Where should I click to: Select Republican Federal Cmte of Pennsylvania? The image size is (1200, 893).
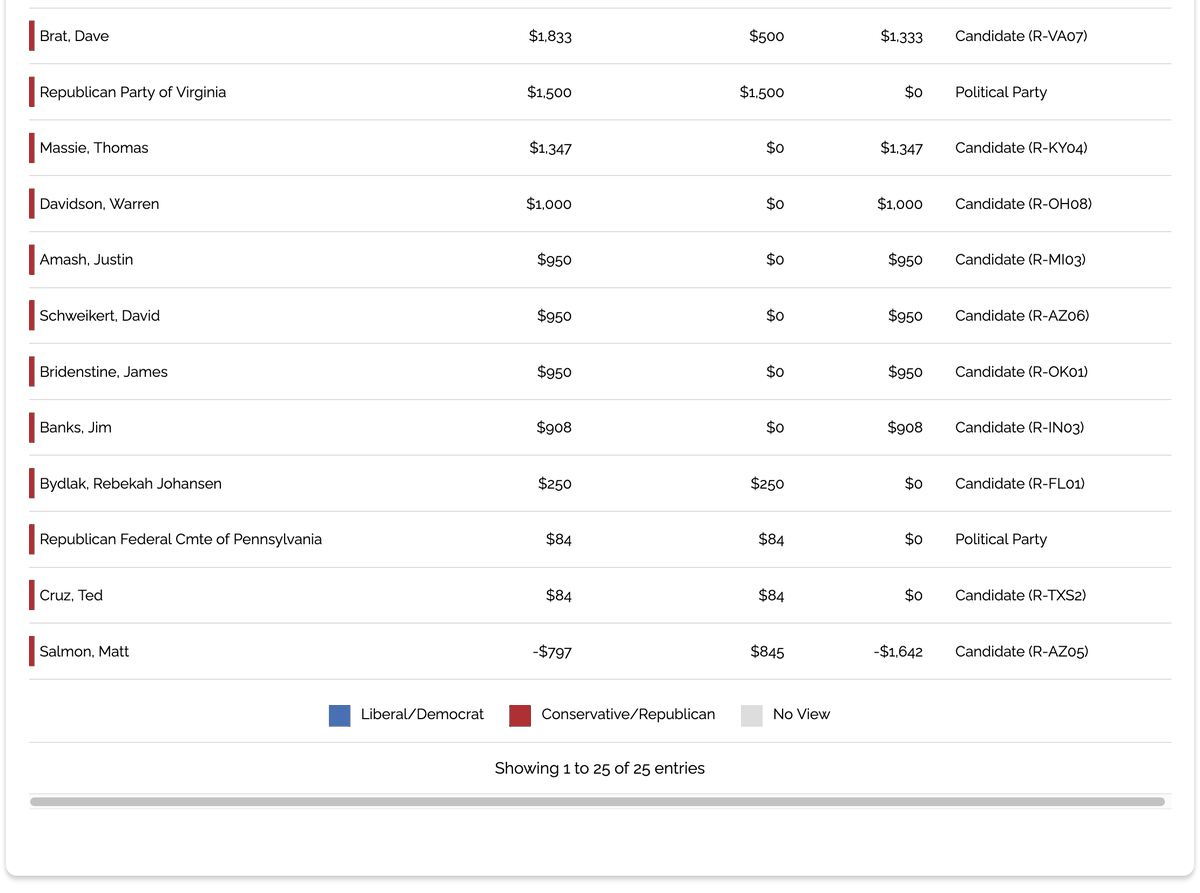point(181,540)
